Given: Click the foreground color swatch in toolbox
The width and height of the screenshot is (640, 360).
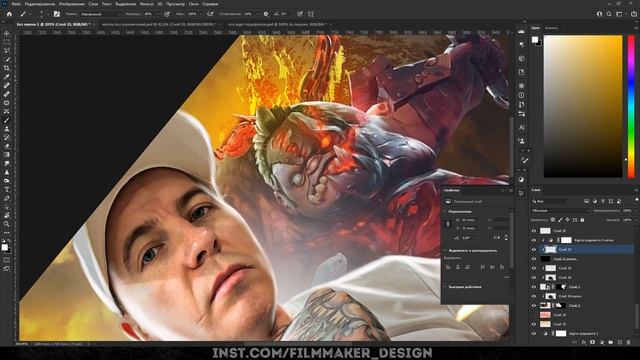Looking at the screenshot, I should click(4, 247).
